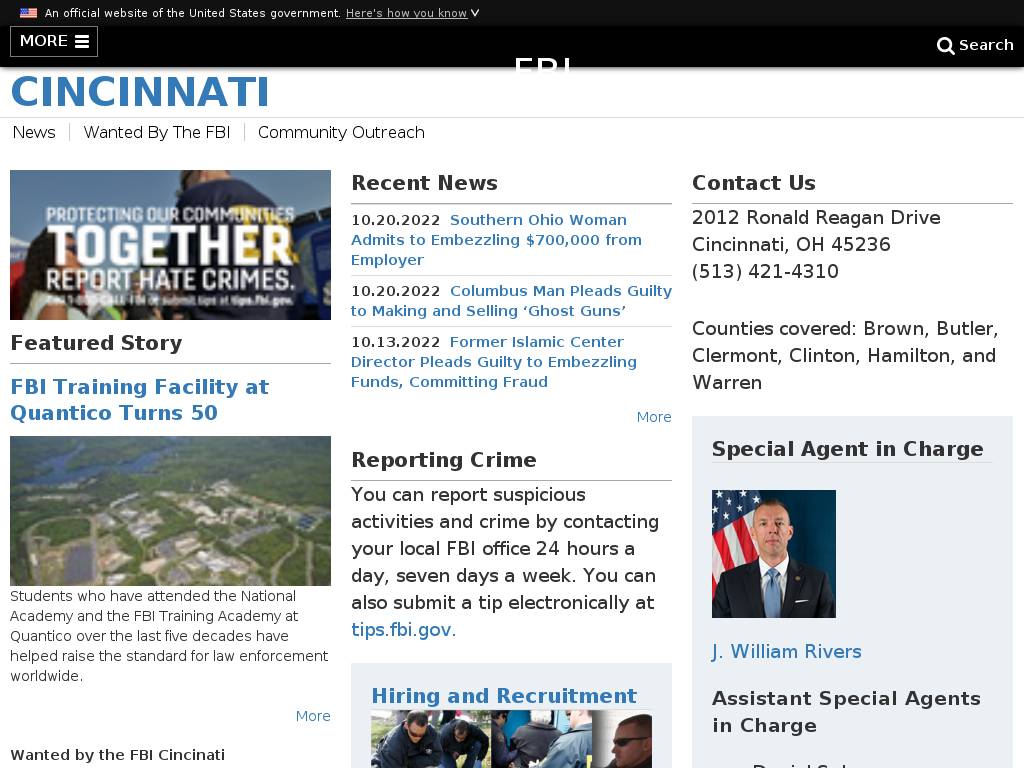Click the Hiring and Recruitment photo
Screen dimensions: 1024x768
tap(511, 739)
